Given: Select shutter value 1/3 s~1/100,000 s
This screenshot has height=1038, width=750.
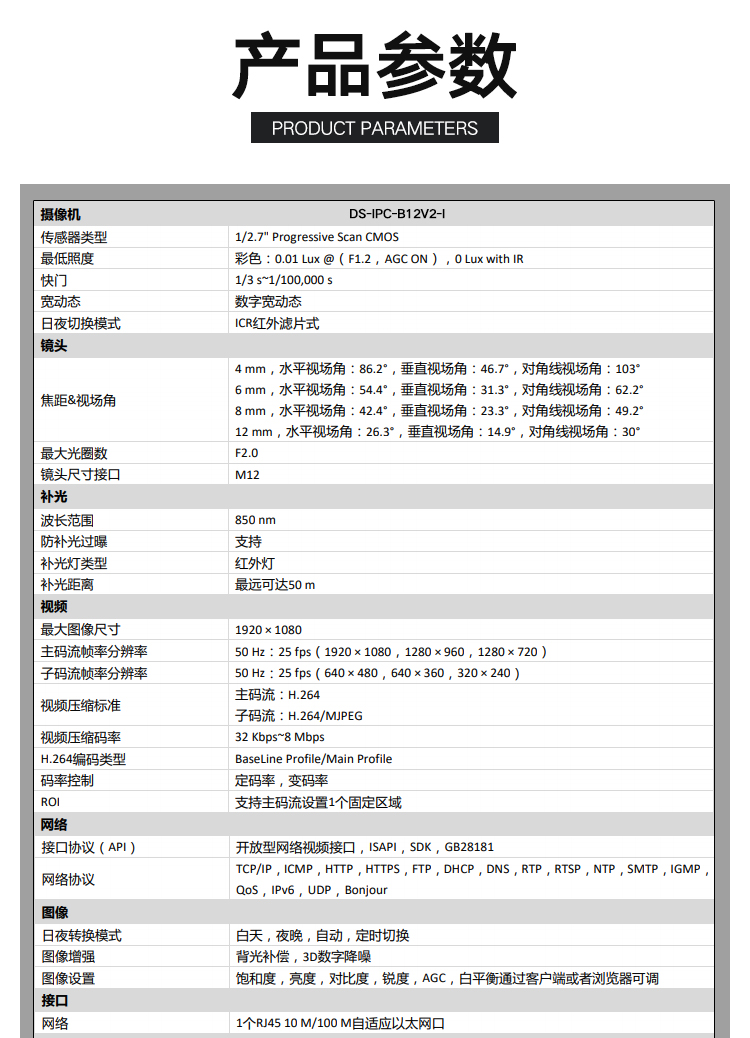Looking at the screenshot, I should [x=283, y=280].
